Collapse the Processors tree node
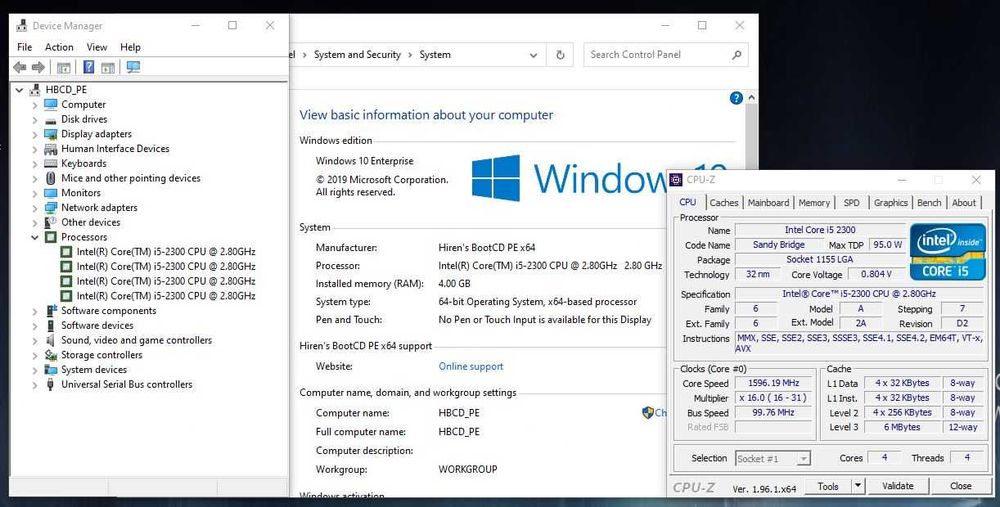 [34, 237]
